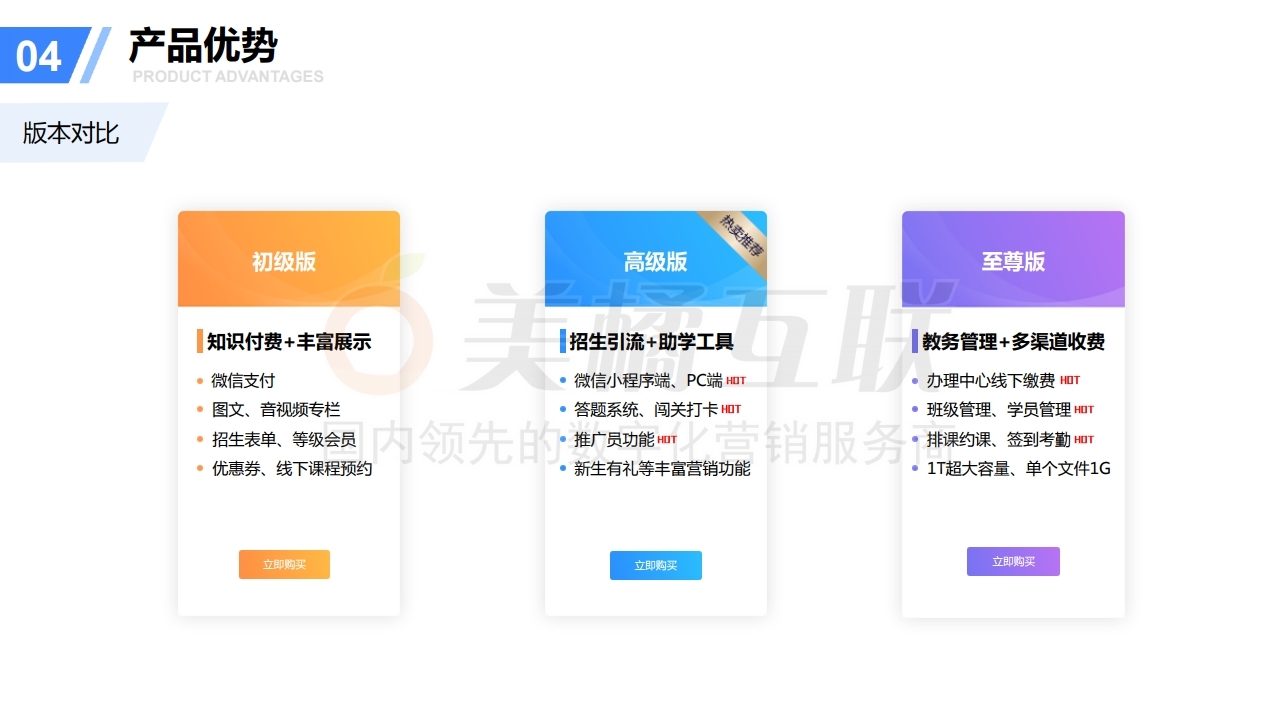This screenshot has width=1280, height=720.
Task: Click HOT badge next to 闯关打卡
Action: pos(731,410)
